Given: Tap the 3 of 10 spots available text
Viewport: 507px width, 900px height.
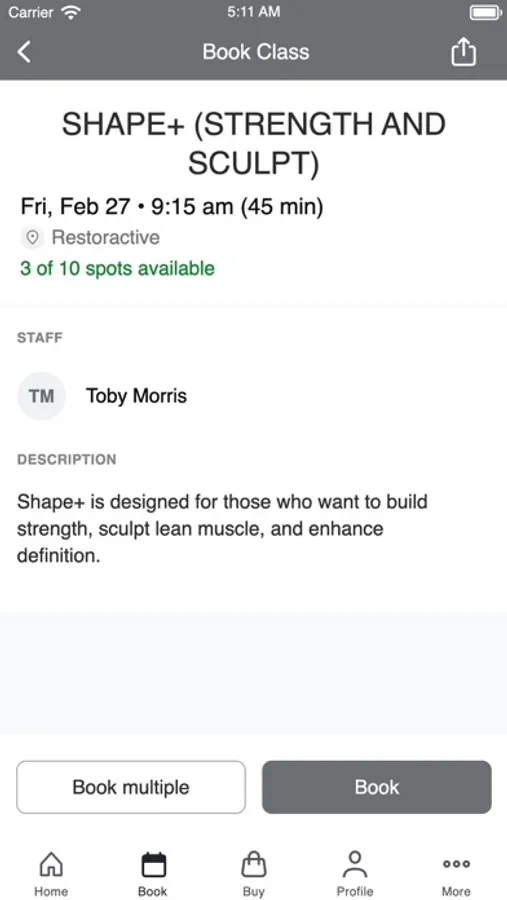Looking at the screenshot, I should pos(117,268).
